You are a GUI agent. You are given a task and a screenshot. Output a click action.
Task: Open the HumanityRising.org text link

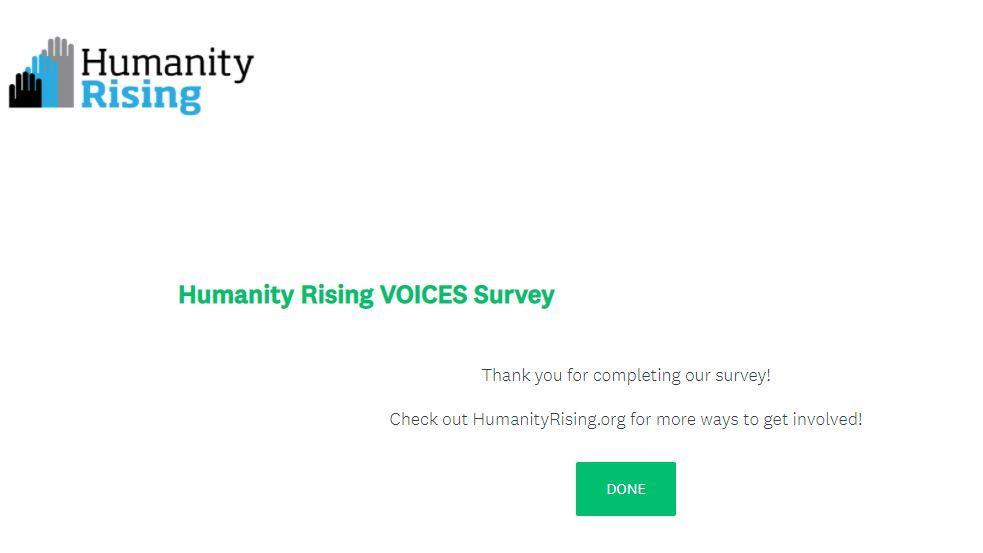point(549,419)
